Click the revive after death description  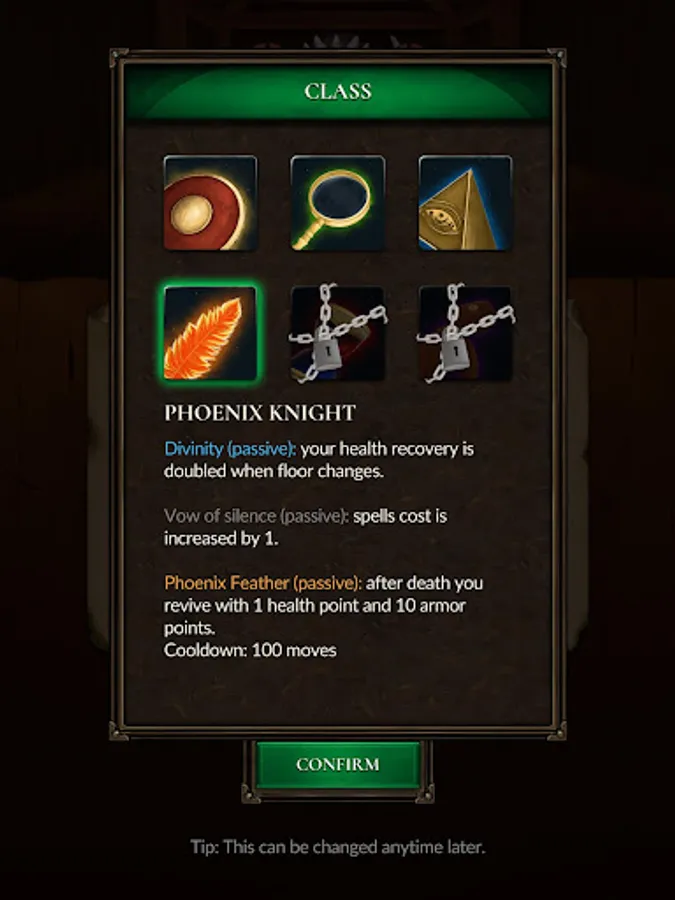click(324, 605)
